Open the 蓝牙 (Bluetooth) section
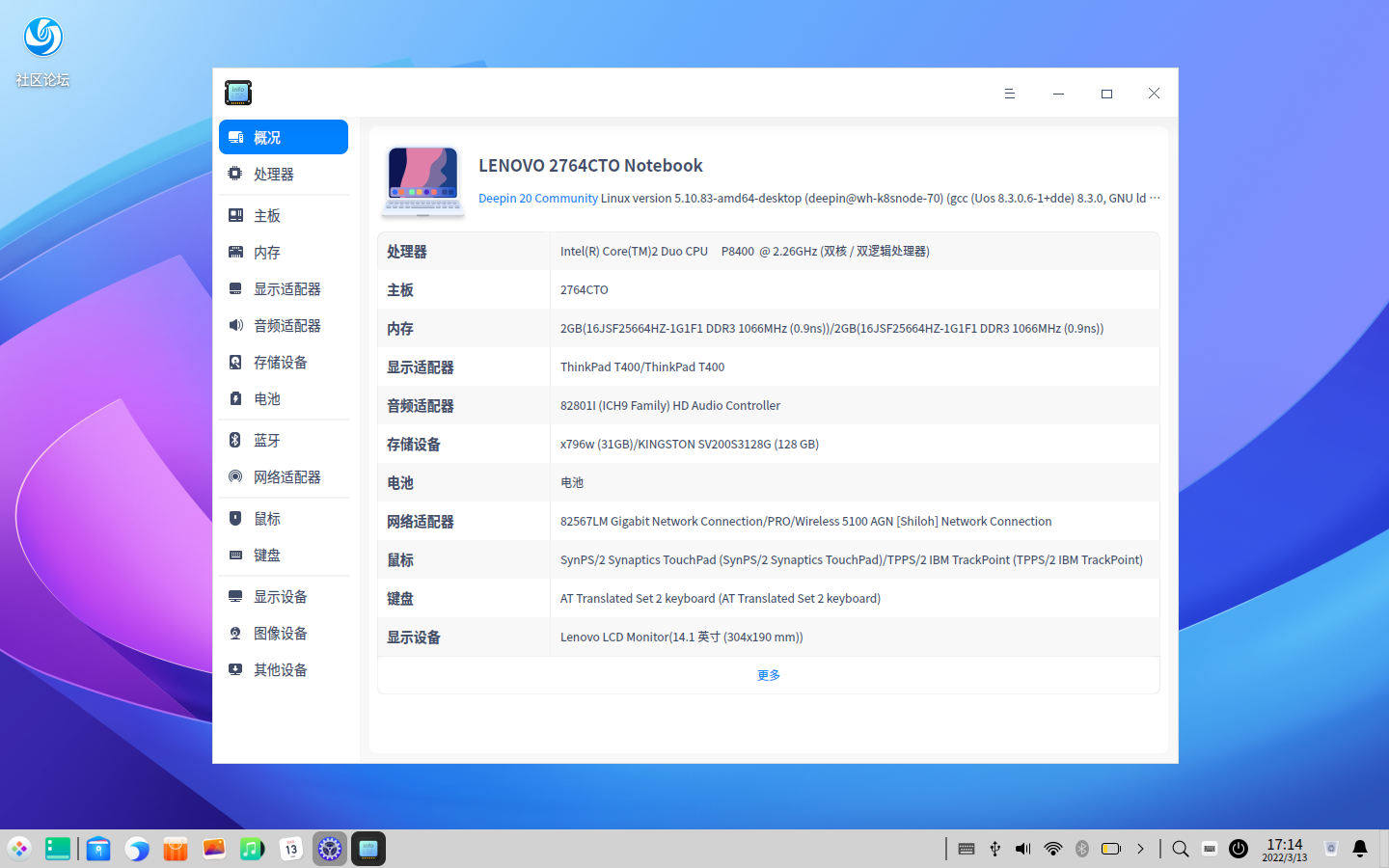 (268, 440)
